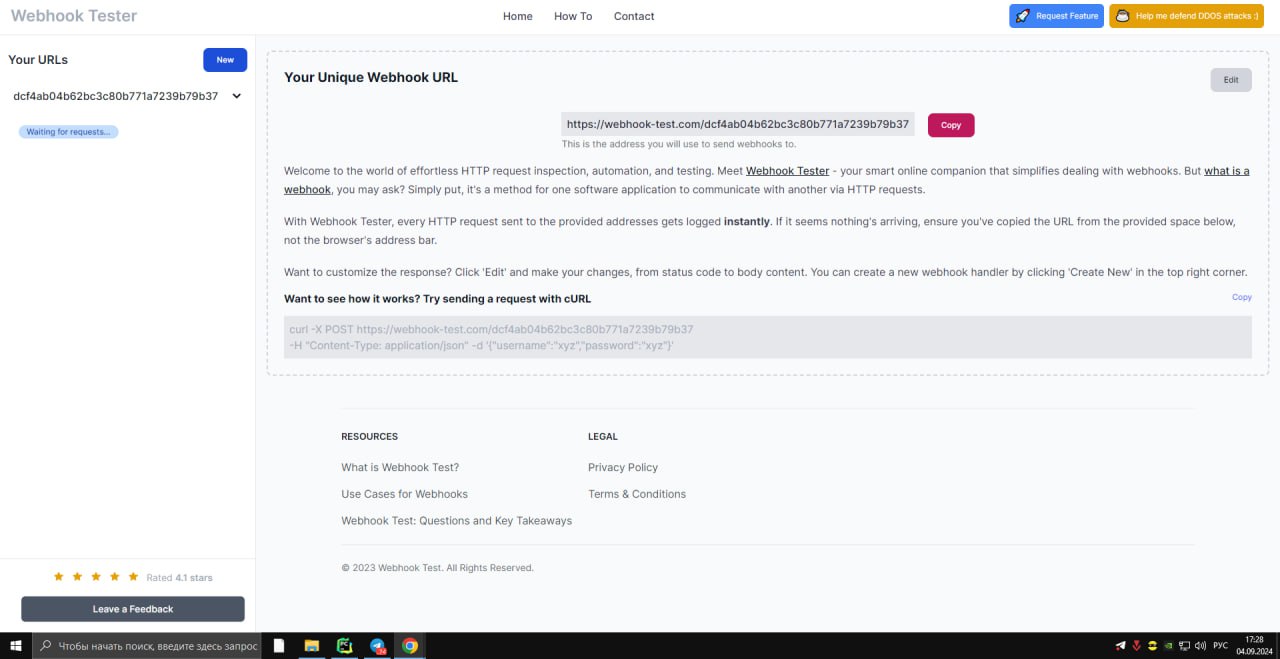Open the Terms & Conditions link
1280x659 pixels.
637,494
